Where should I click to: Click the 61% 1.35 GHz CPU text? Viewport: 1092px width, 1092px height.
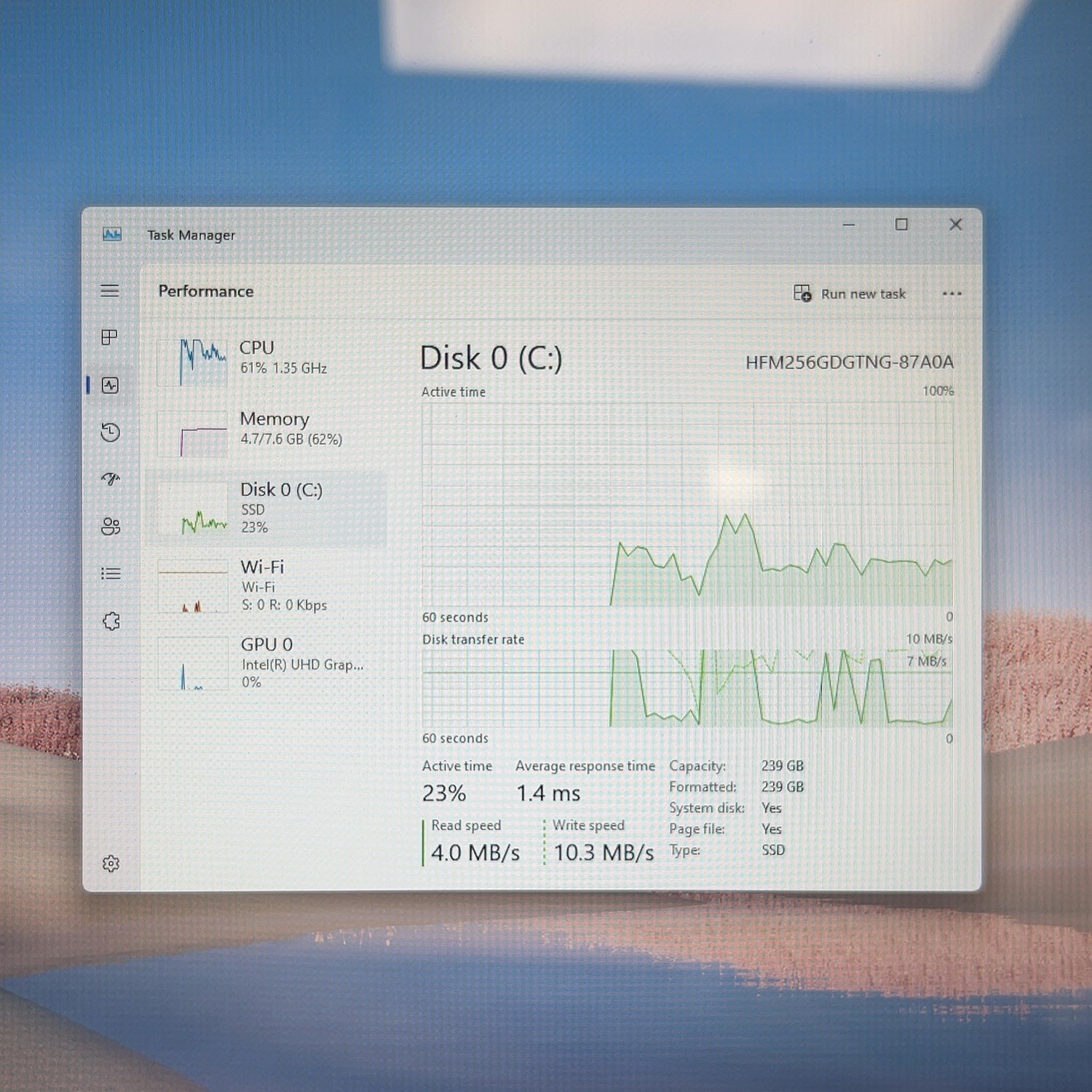(x=284, y=368)
